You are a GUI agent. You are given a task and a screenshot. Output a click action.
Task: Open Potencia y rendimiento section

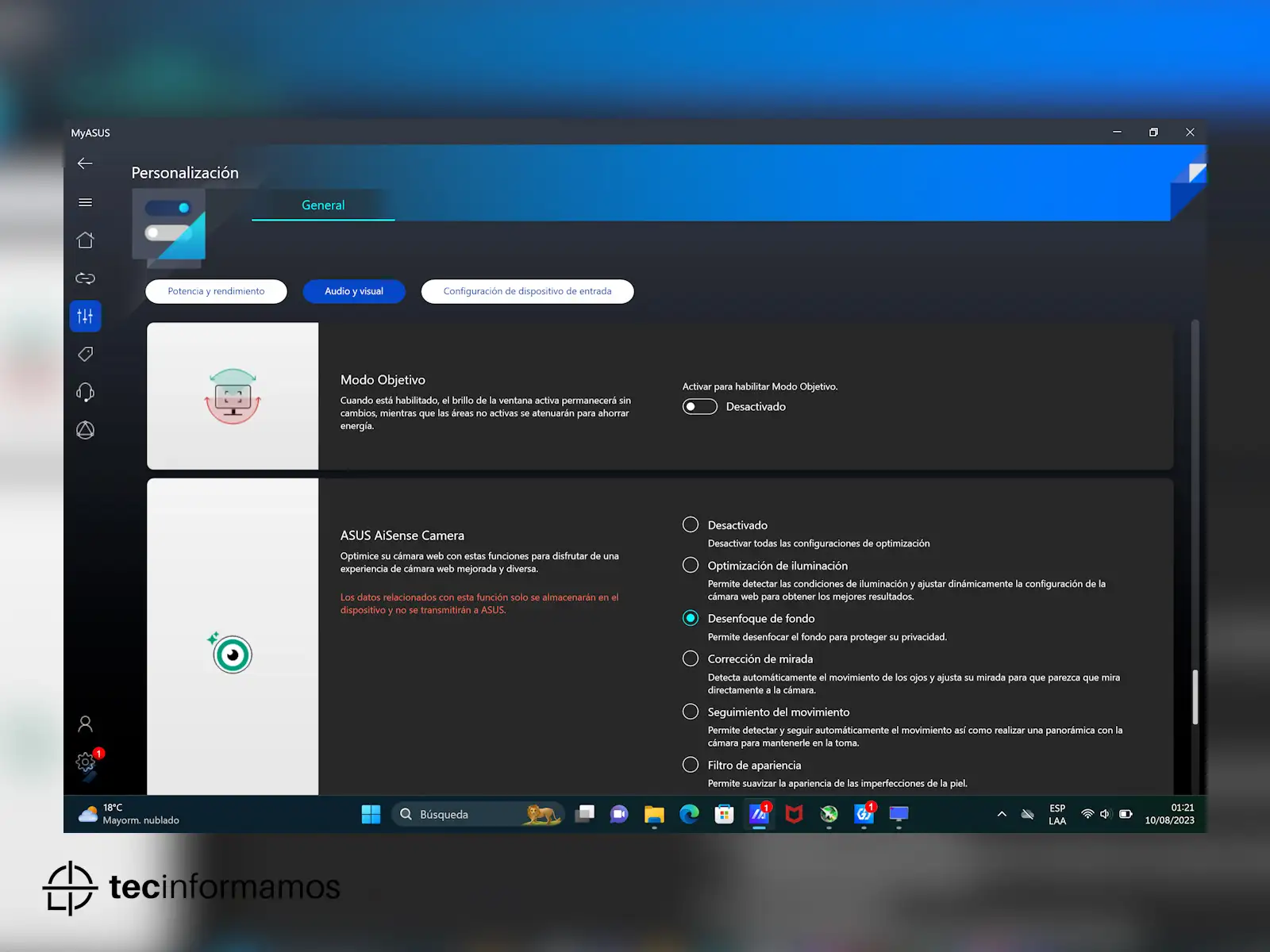point(216,291)
